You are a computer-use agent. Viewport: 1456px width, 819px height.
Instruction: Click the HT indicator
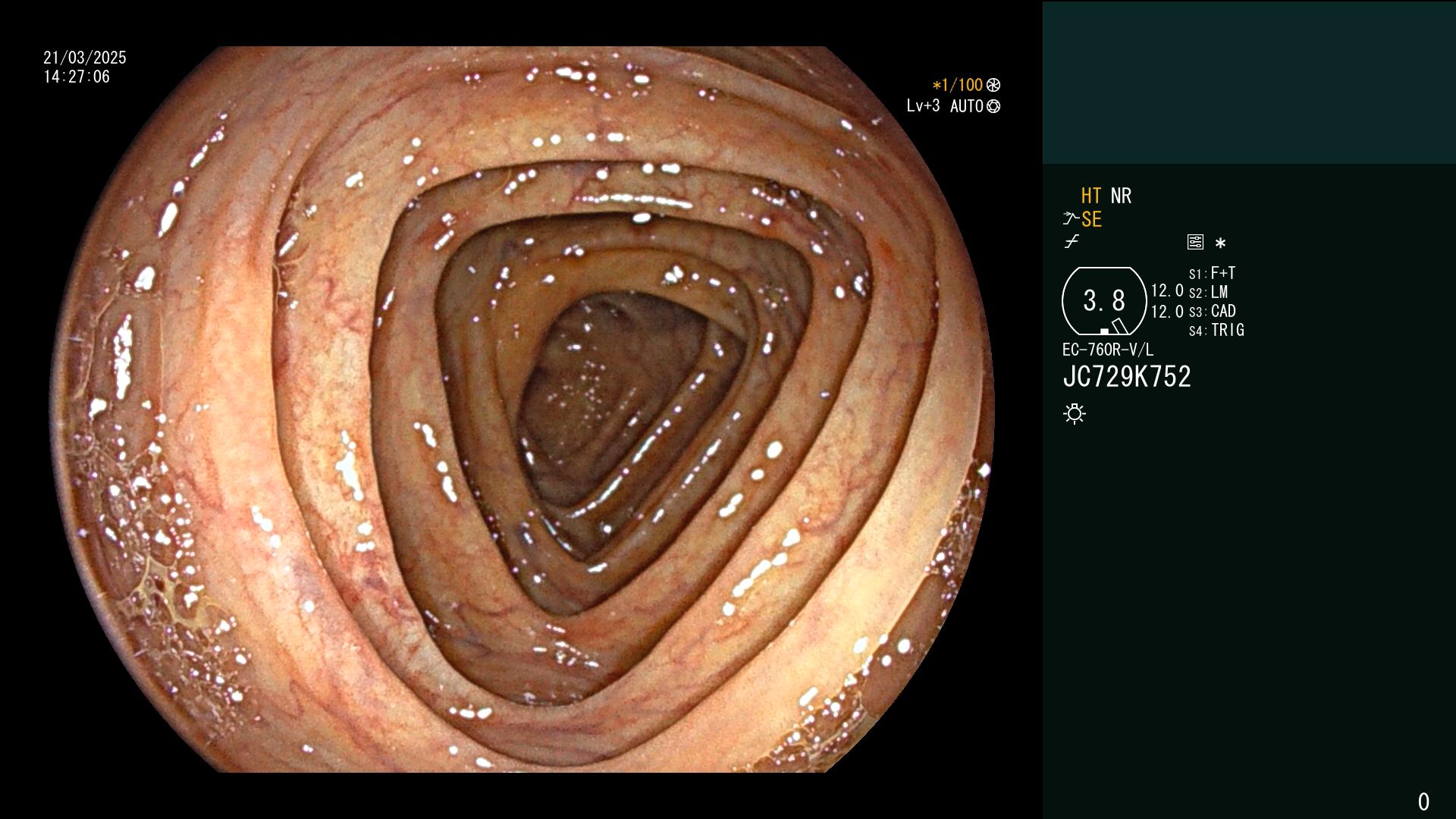click(x=1091, y=196)
